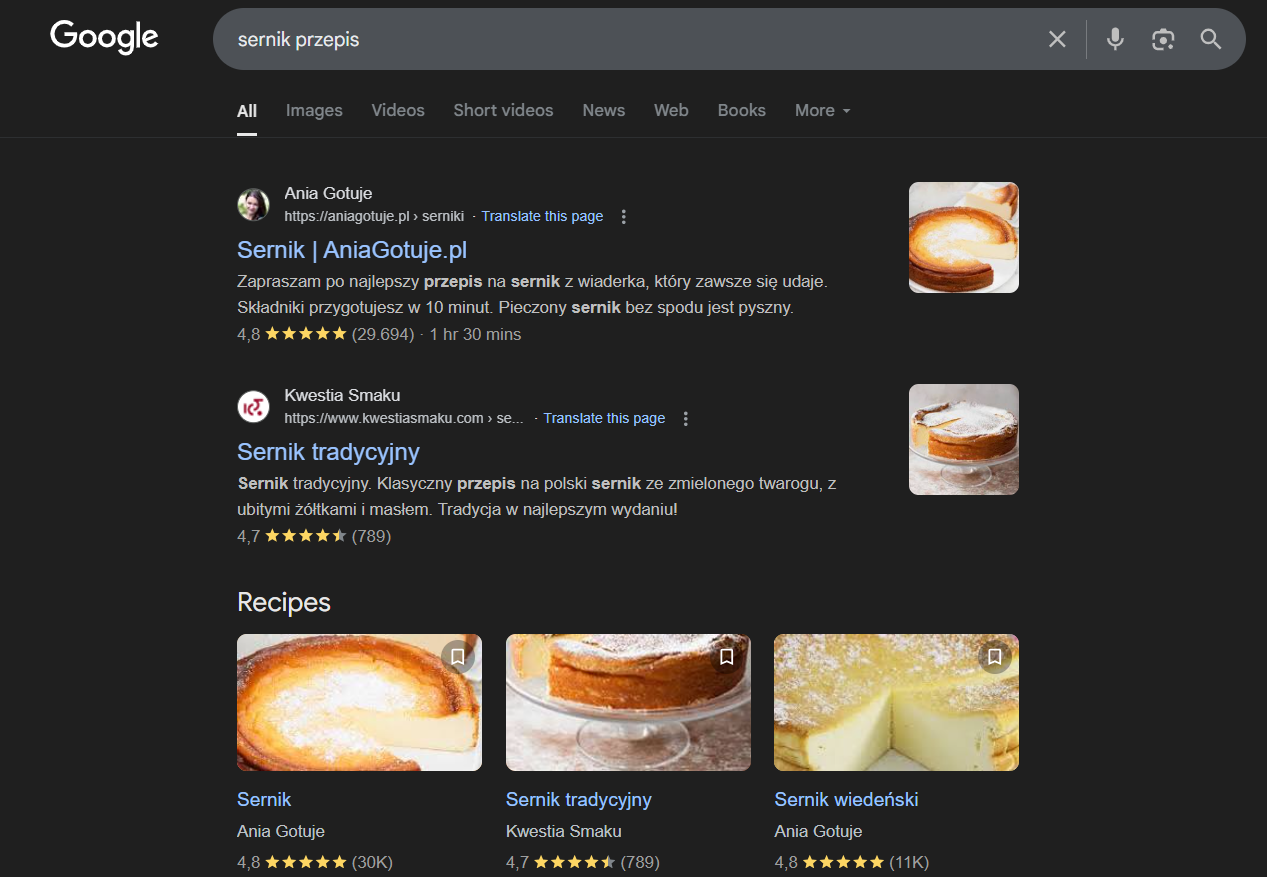Viewport: 1267px width, 877px height.
Task: Open Search by image camera icon
Action: [x=1162, y=39]
